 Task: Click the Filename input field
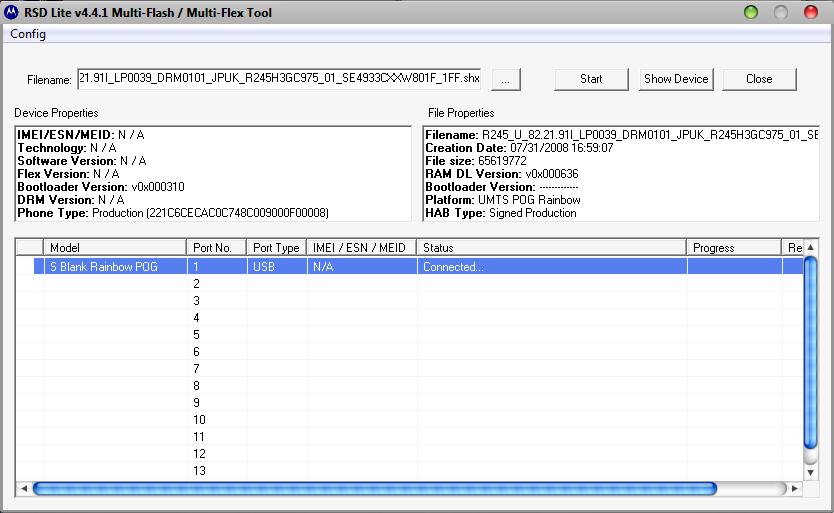click(279, 78)
